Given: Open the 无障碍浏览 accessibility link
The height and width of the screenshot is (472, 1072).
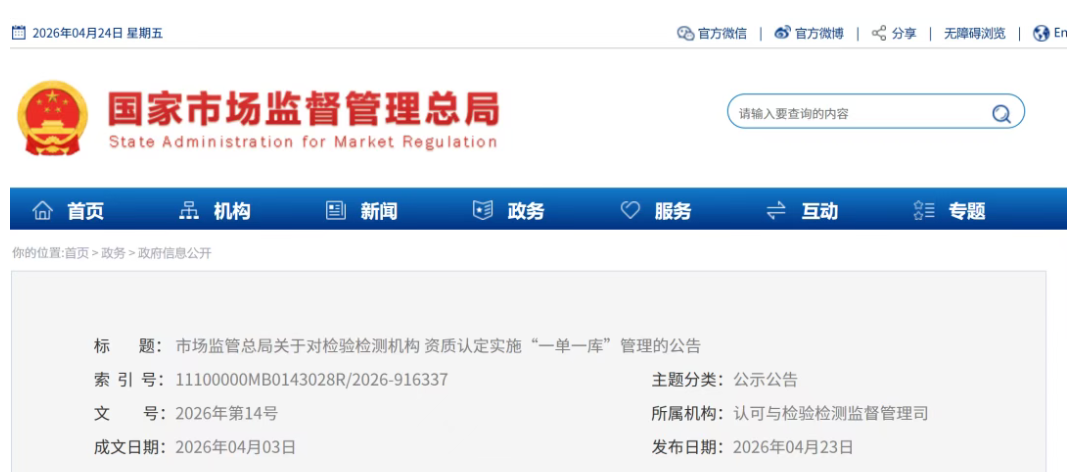Looking at the screenshot, I should [975, 34].
